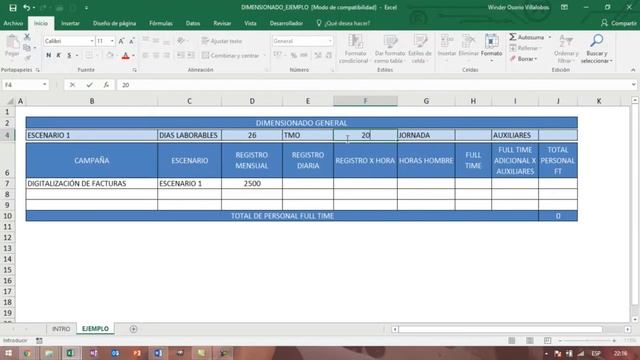Click the Save icon in quick access toolbar

[x=13, y=7]
